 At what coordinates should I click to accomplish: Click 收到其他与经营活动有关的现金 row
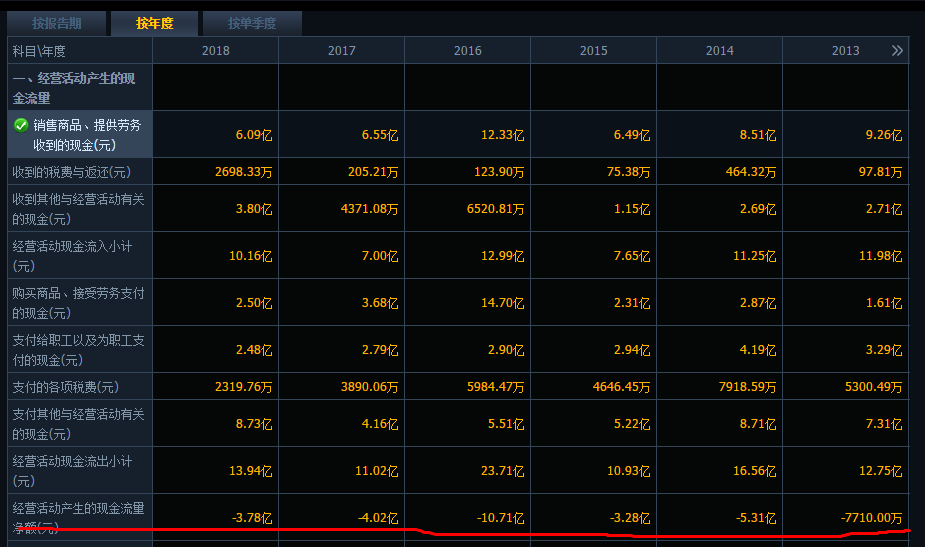[x=80, y=209]
